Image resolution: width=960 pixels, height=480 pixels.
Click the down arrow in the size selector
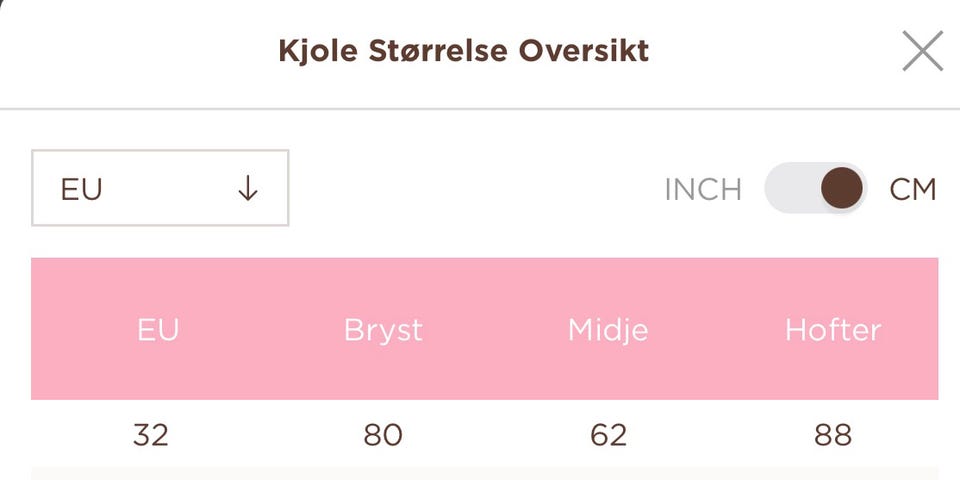248,189
